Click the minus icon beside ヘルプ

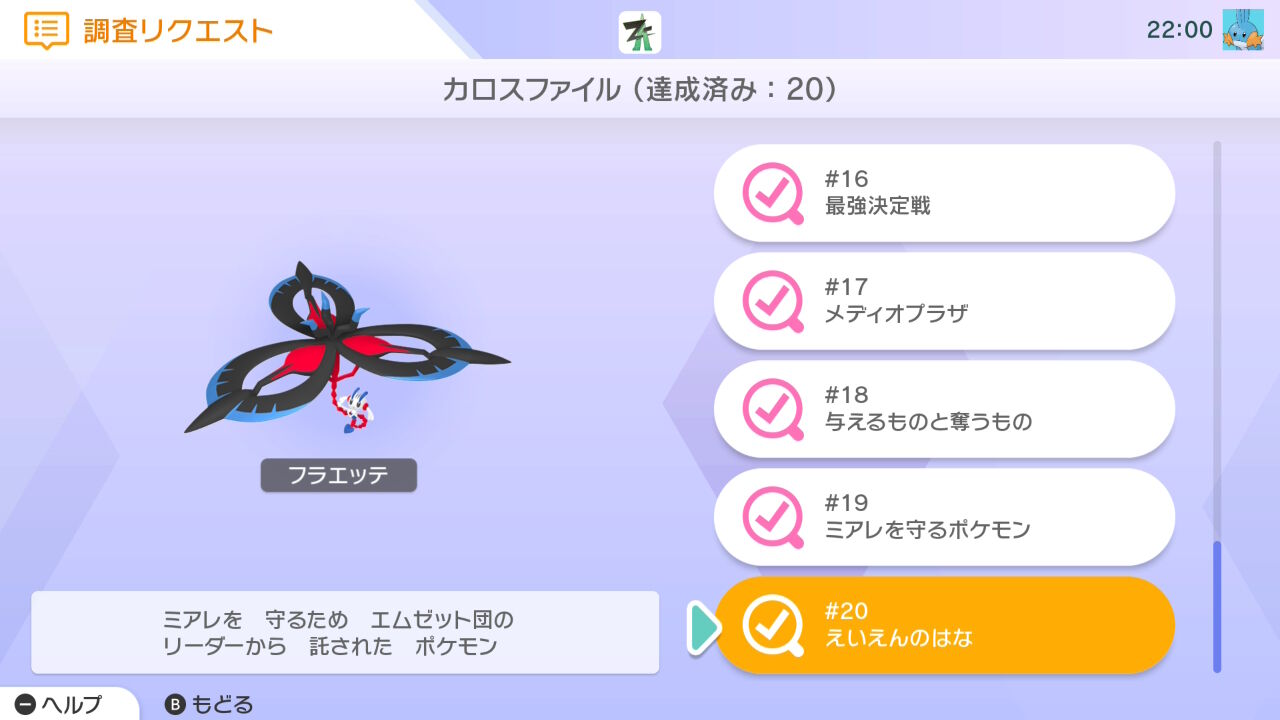[x=26, y=705]
